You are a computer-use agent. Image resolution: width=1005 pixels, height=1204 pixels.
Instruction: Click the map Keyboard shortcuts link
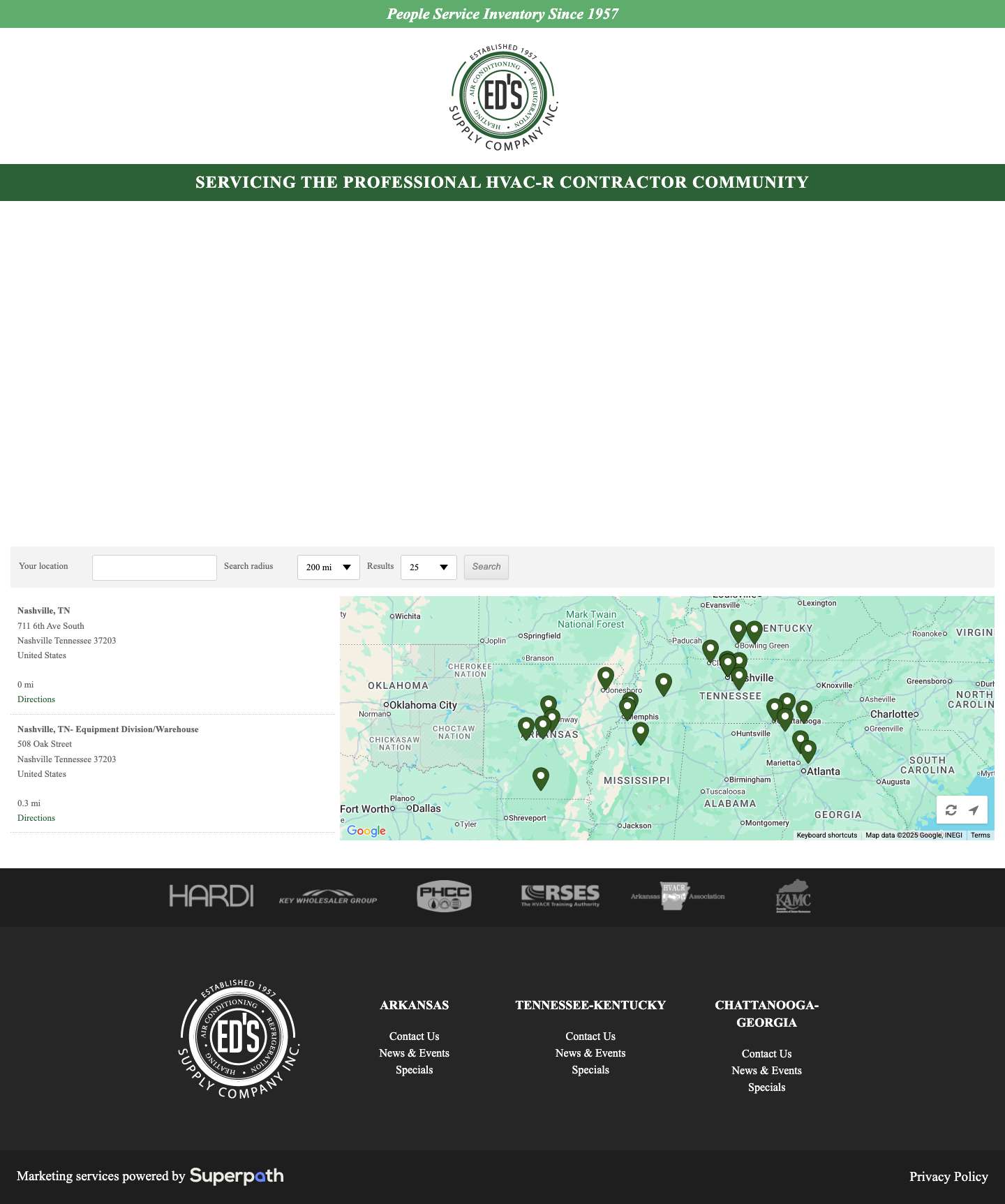click(827, 835)
